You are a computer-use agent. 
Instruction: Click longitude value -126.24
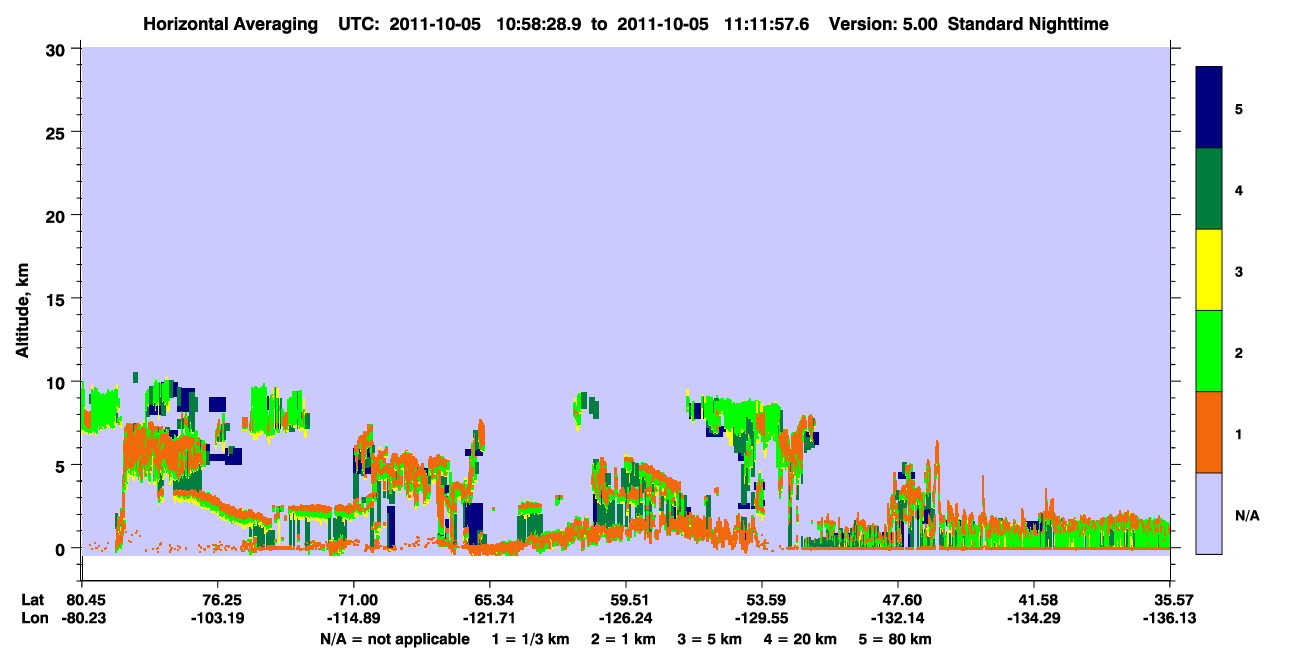pos(626,618)
